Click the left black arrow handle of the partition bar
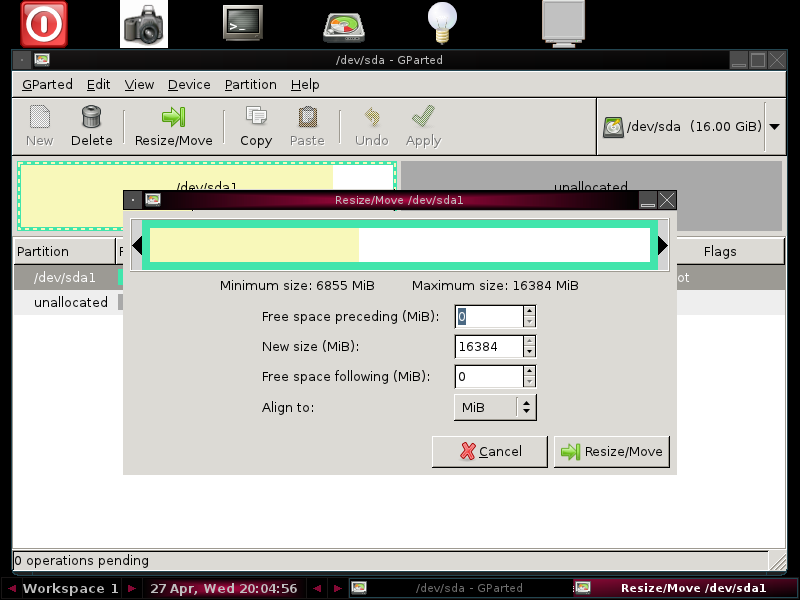Image resolution: width=800 pixels, height=600 pixels. click(137, 245)
